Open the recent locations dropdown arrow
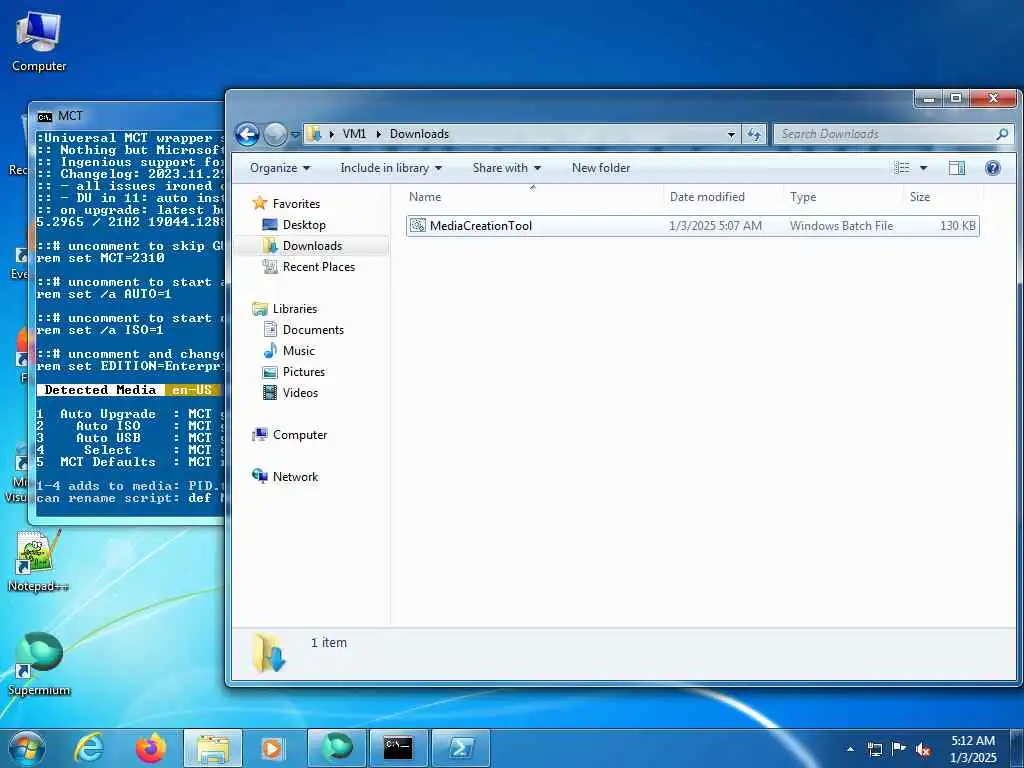The height and width of the screenshot is (768, 1024). tap(295, 135)
